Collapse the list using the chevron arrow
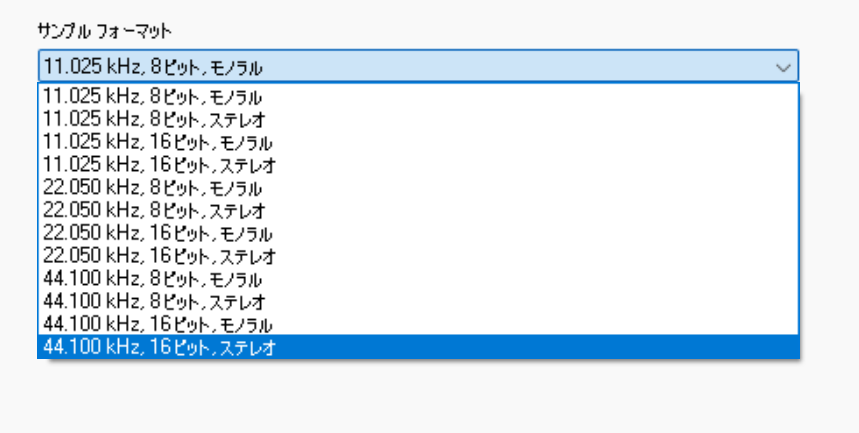This screenshot has width=859, height=433. pos(783,67)
